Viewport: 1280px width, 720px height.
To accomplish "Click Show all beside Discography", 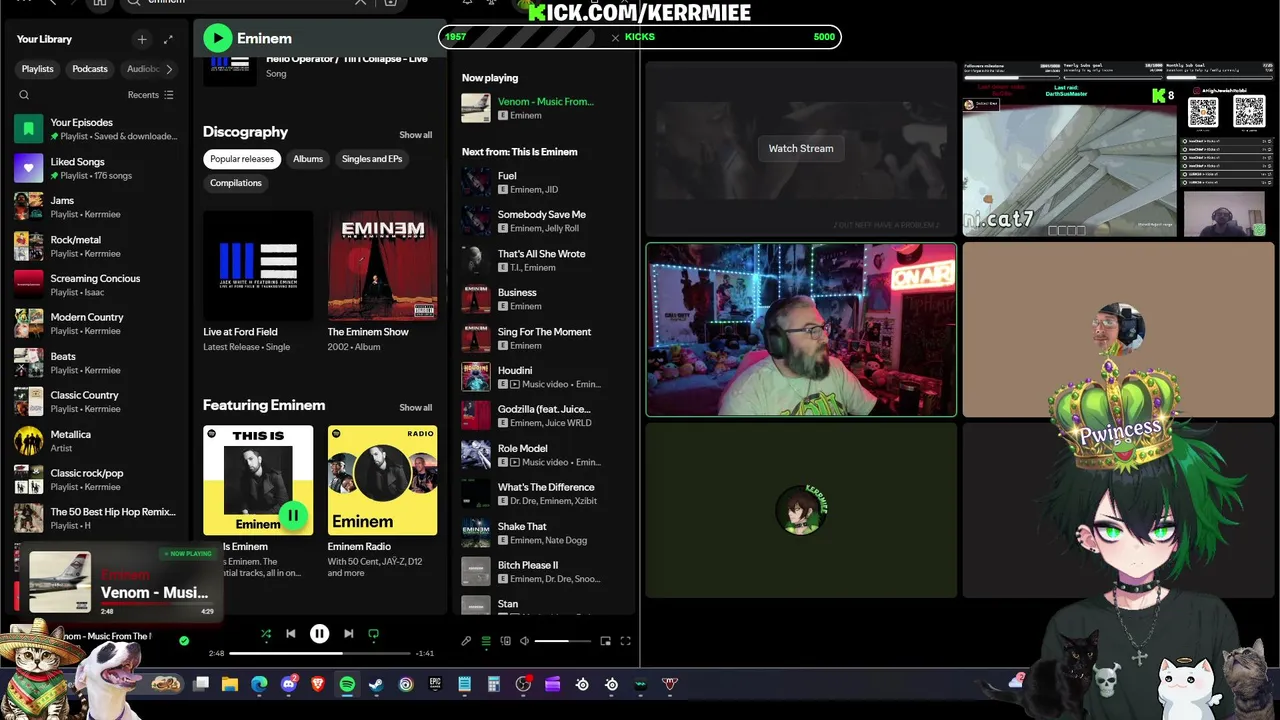I will (416, 135).
